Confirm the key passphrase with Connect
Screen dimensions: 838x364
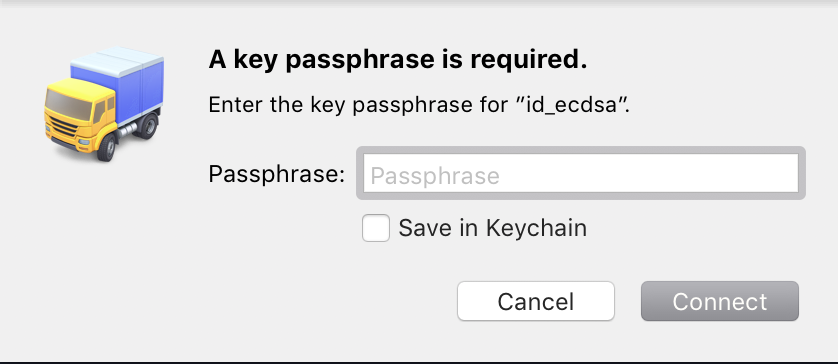720,301
